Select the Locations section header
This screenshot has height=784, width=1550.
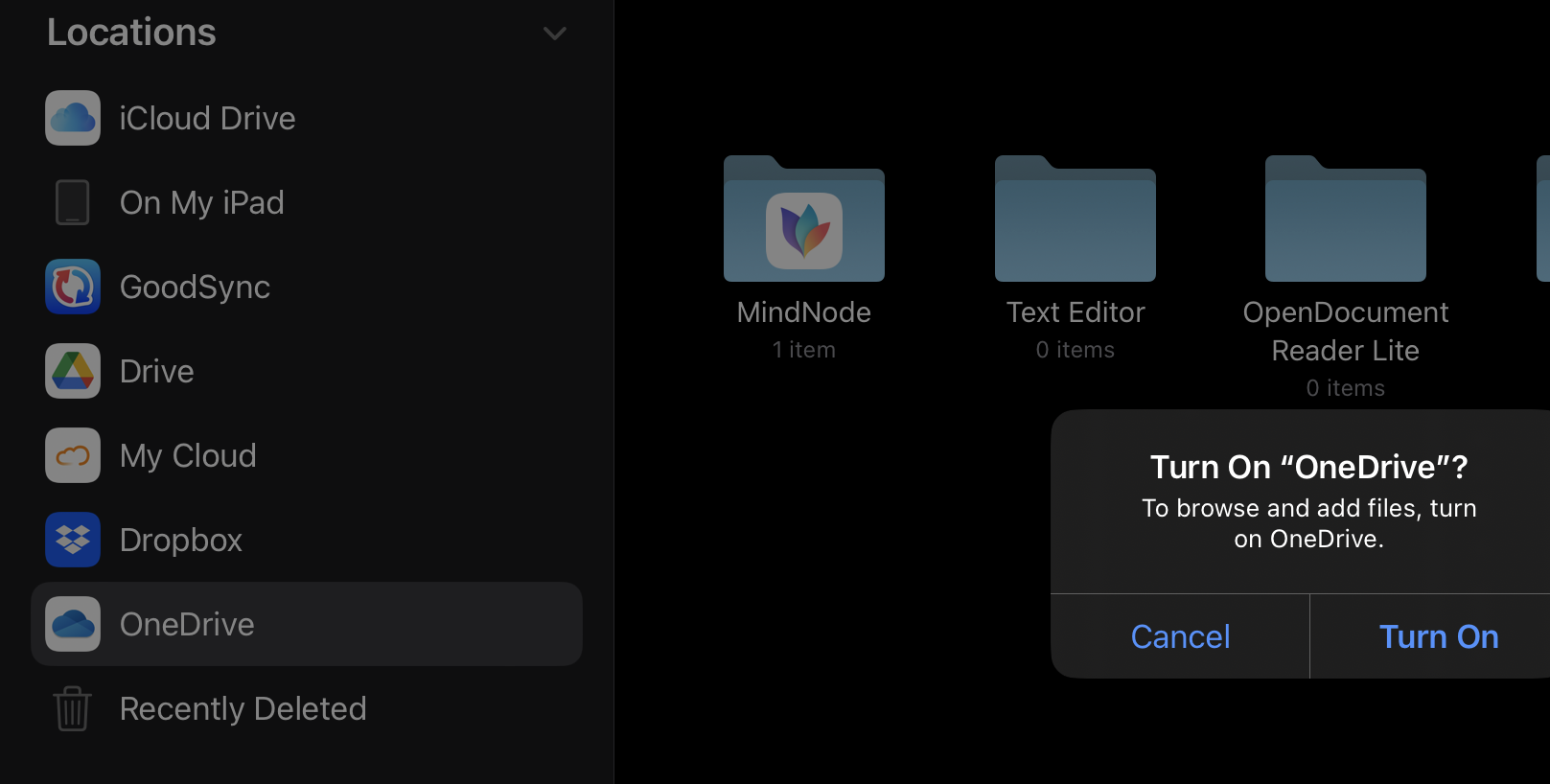coord(131,33)
